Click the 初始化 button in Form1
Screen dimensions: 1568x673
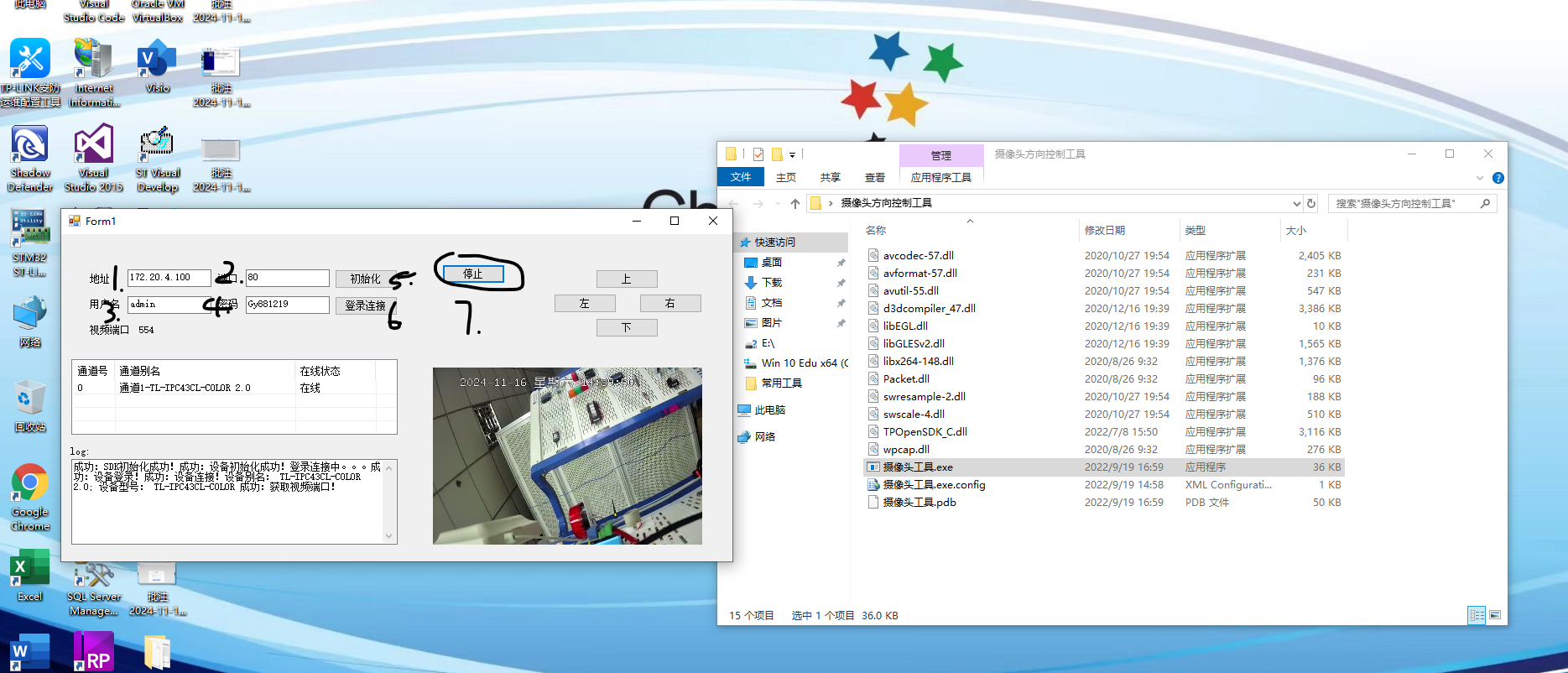[x=366, y=279]
